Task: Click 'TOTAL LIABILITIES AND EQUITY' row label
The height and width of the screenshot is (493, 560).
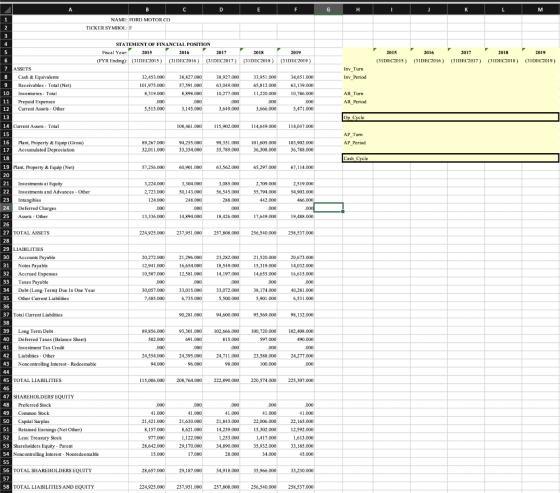Action: click(x=54, y=487)
